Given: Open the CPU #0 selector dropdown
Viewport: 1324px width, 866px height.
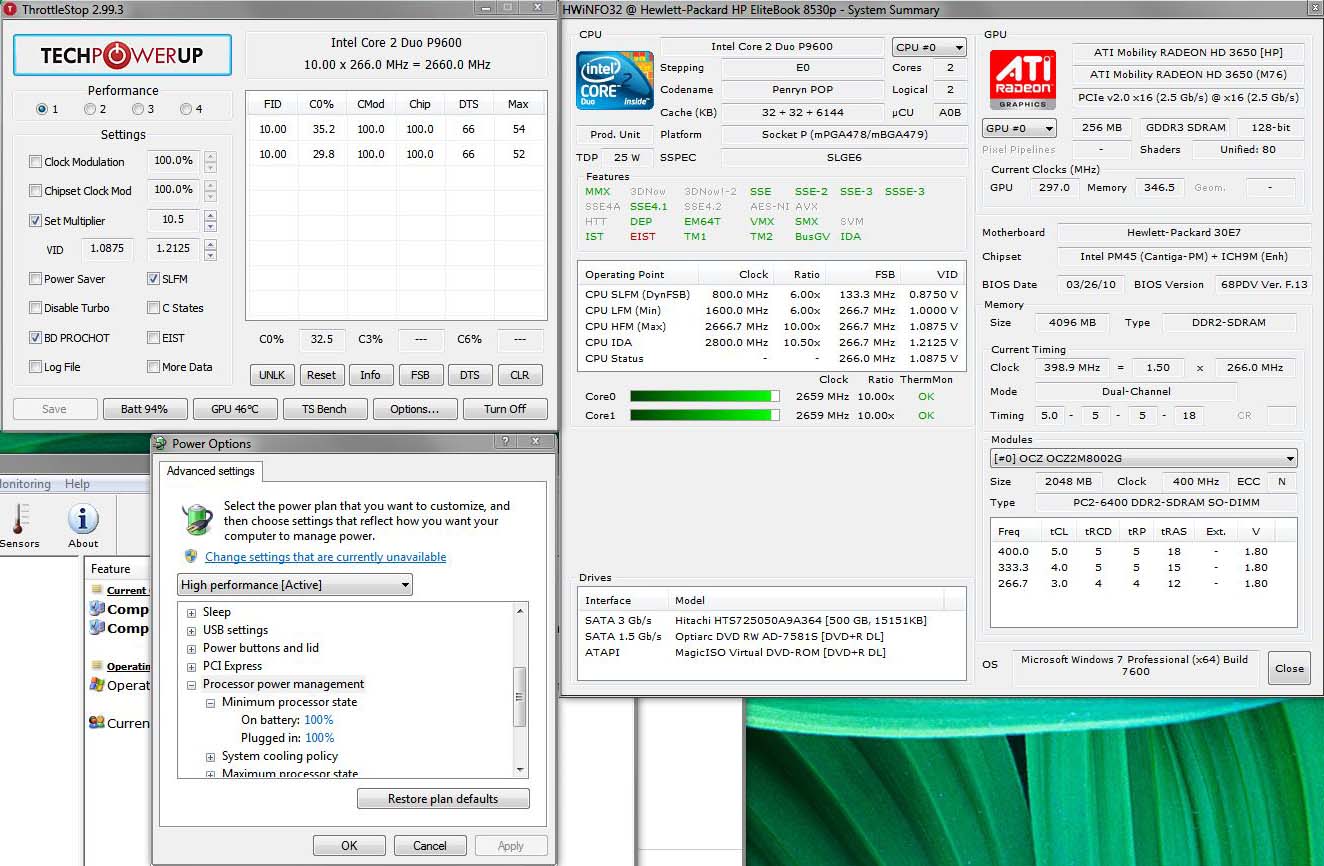Looking at the screenshot, I should tap(929, 47).
